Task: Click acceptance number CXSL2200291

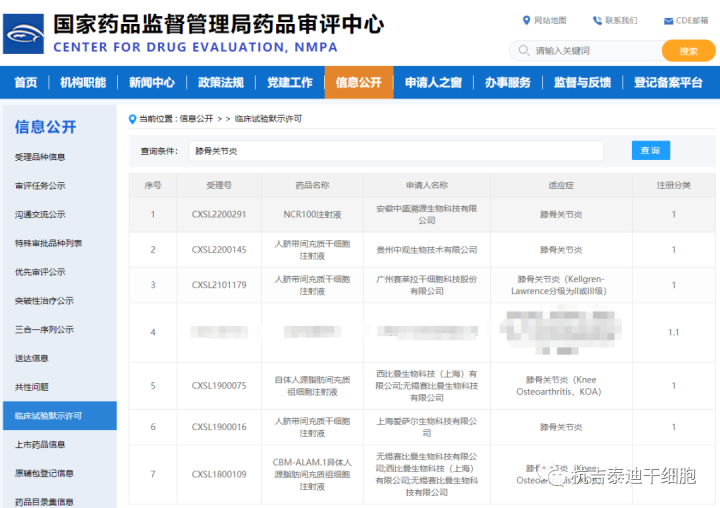Action: pos(219,214)
